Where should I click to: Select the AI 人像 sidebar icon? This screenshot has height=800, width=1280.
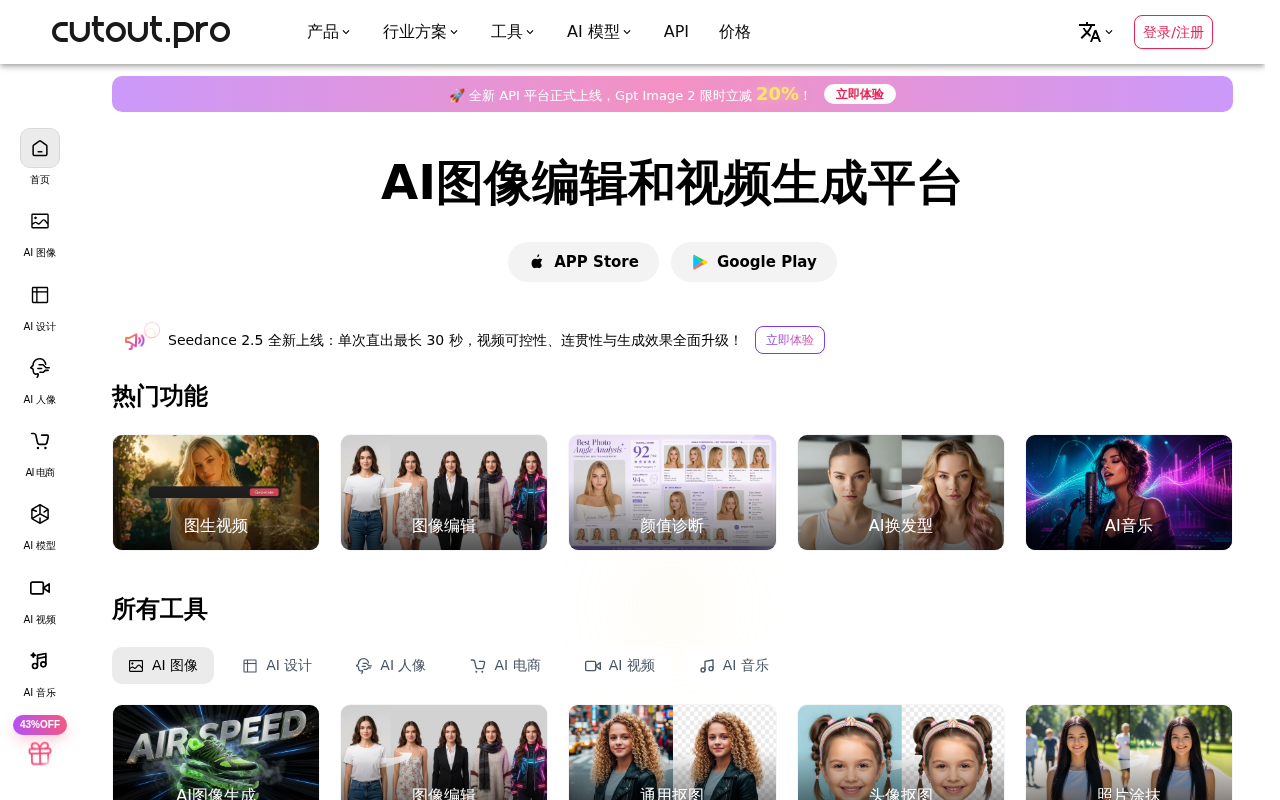pos(40,368)
